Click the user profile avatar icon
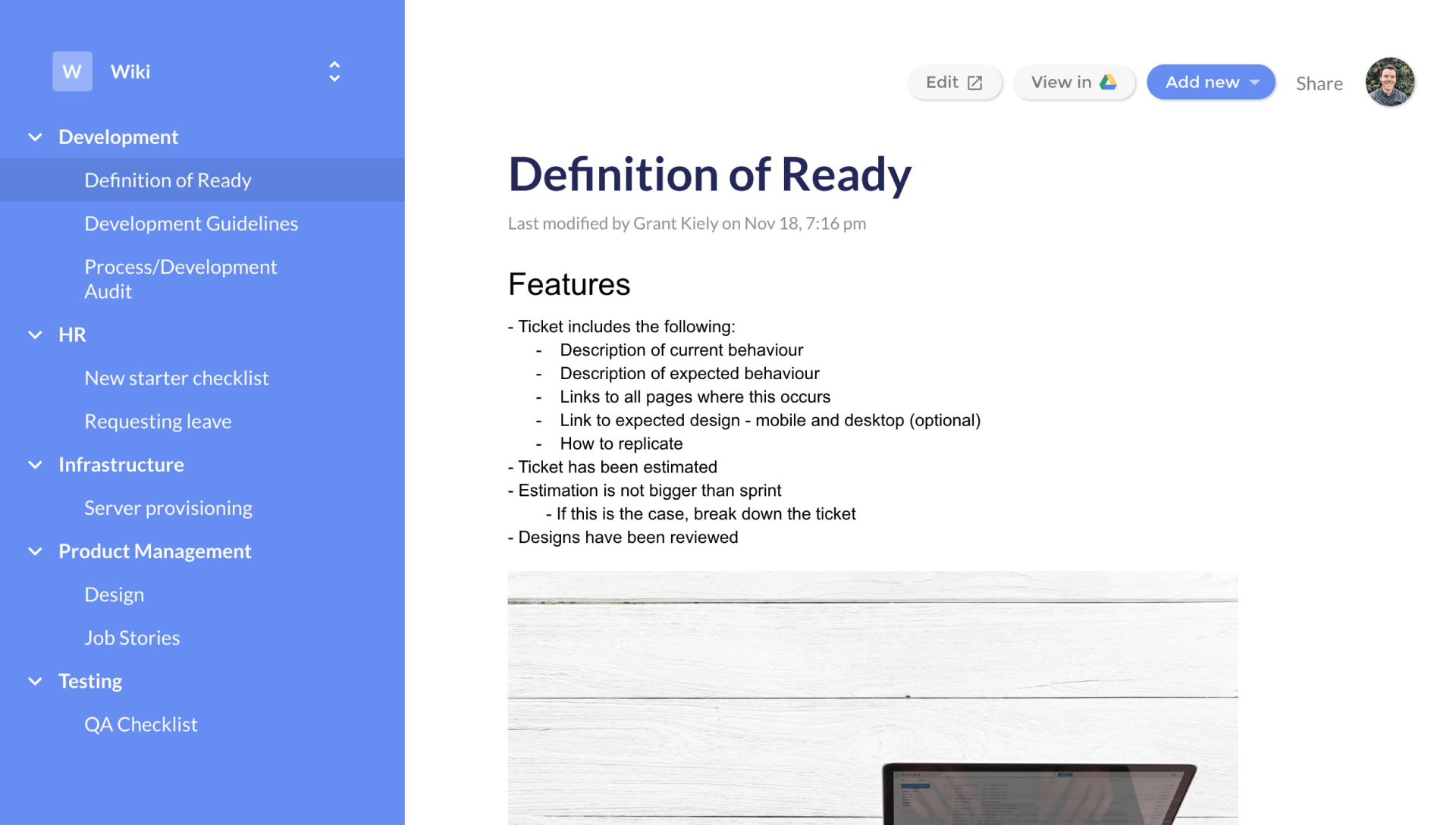Screen dimensions: 1456x825 1394,80
